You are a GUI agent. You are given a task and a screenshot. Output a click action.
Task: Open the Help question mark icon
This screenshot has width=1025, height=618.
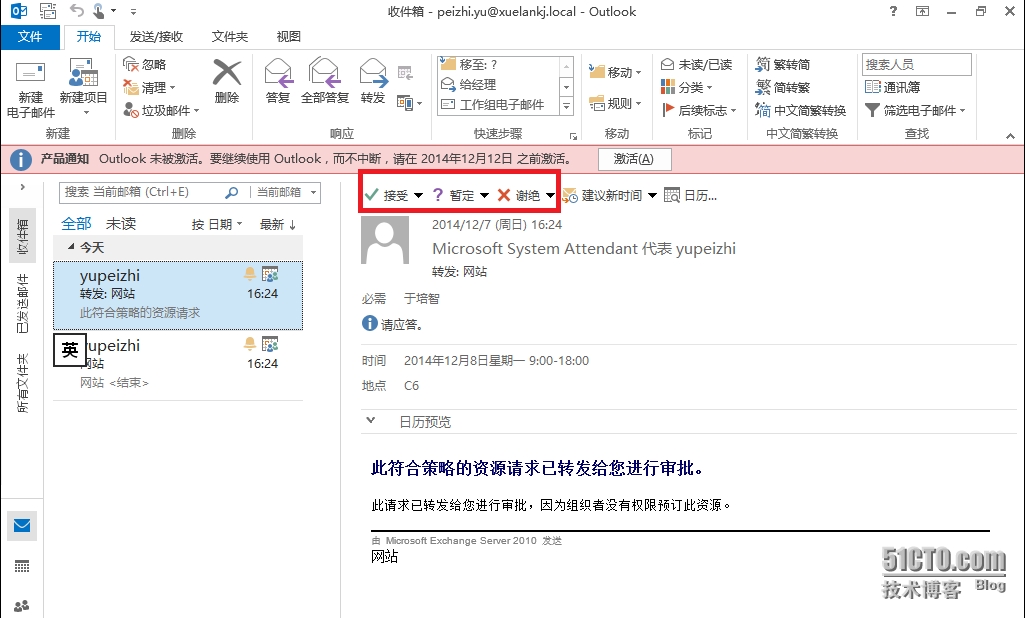[x=893, y=10]
